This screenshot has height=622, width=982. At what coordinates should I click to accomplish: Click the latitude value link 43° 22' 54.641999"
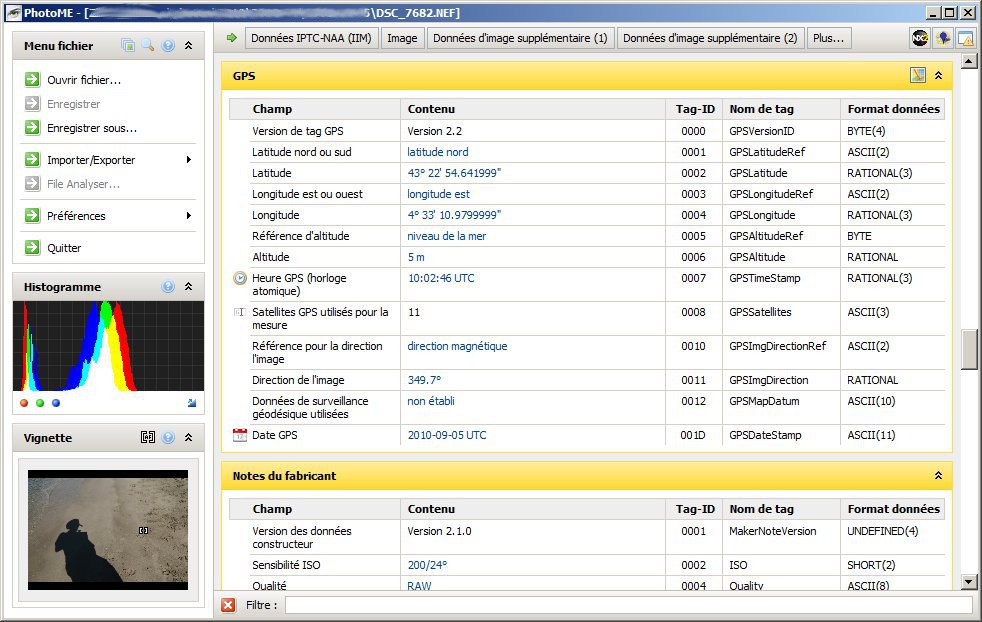454,173
